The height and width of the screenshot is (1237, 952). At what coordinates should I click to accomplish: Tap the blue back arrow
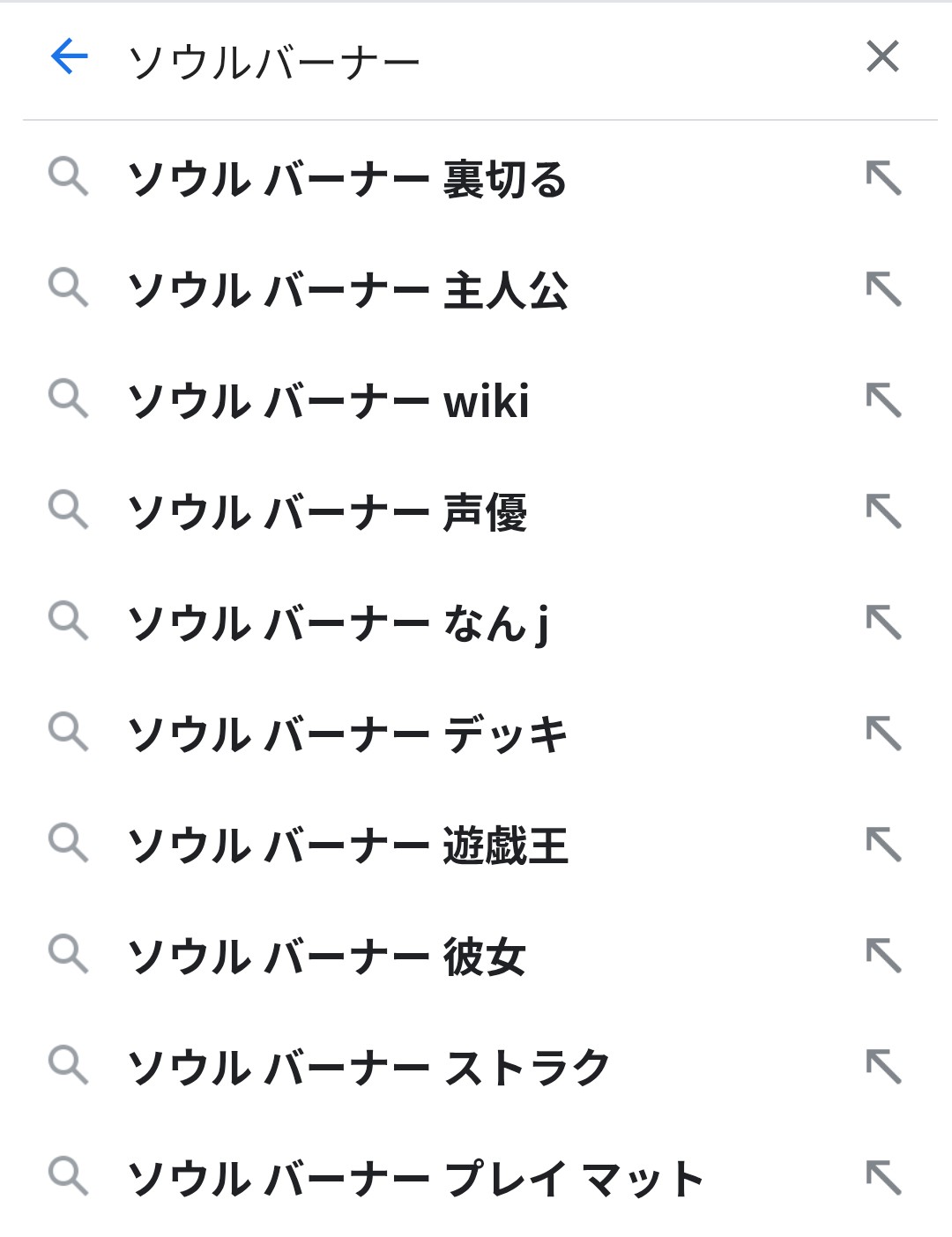[70, 58]
